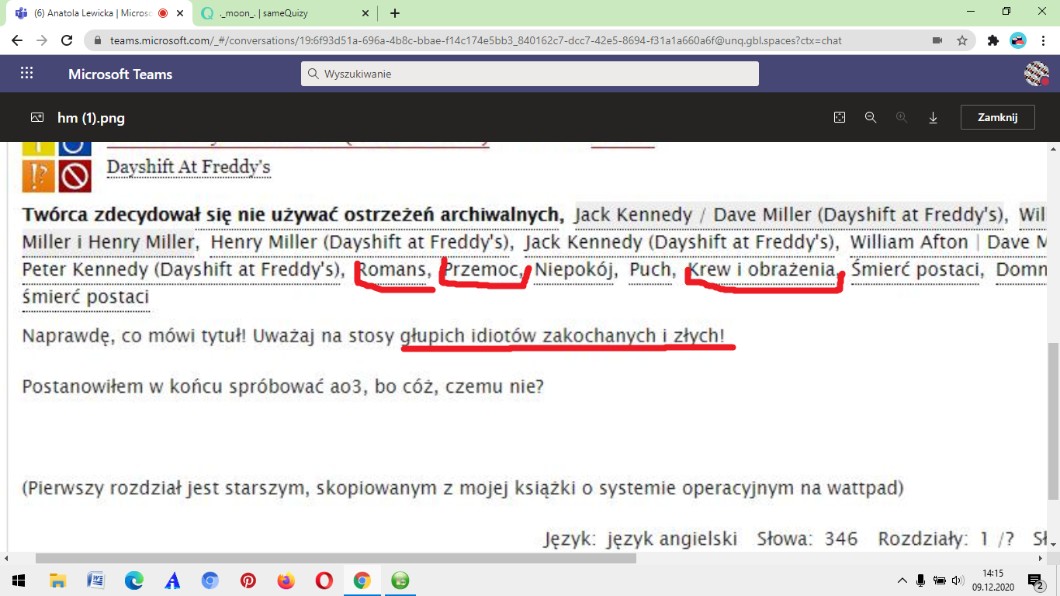Reload the current Teams page

(x=67, y=41)
